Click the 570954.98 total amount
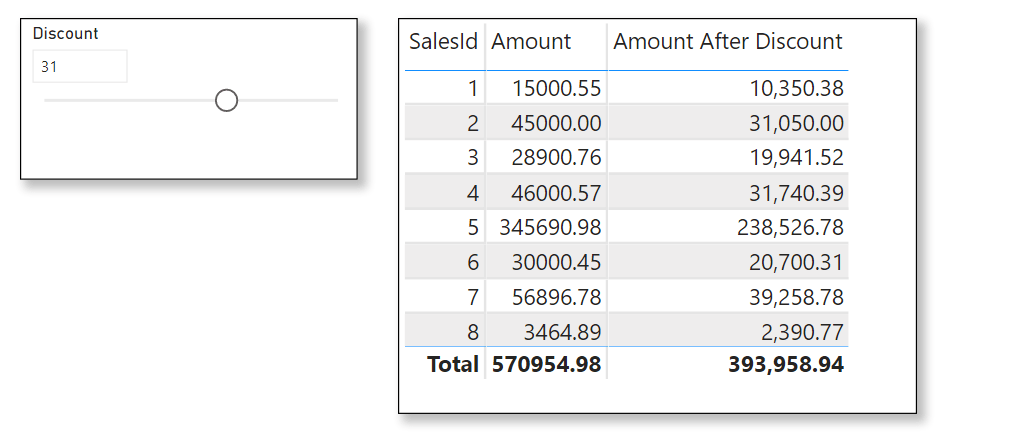 point(546,365)
